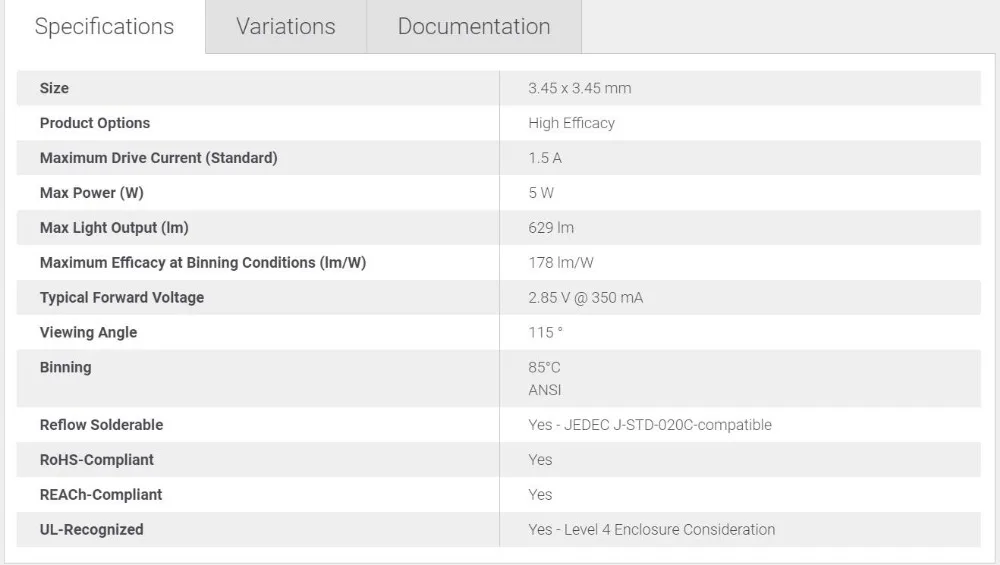Click the 629 lm value
This screenshot has height=565, width=1000.
(551, 228)
